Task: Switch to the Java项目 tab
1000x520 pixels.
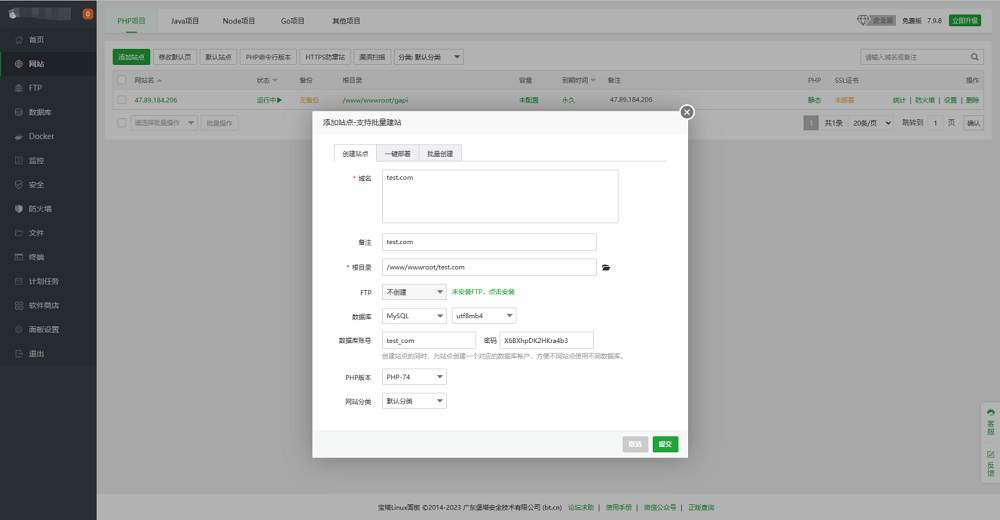Action: point(185,21)
